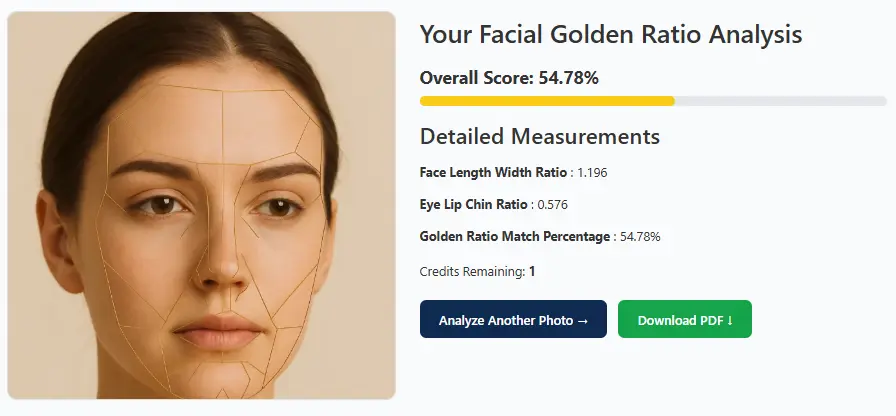Image resolution: width=896 pixels, height=416 pixels.
Task: Click the credits remaining count number
Action: 532,271
